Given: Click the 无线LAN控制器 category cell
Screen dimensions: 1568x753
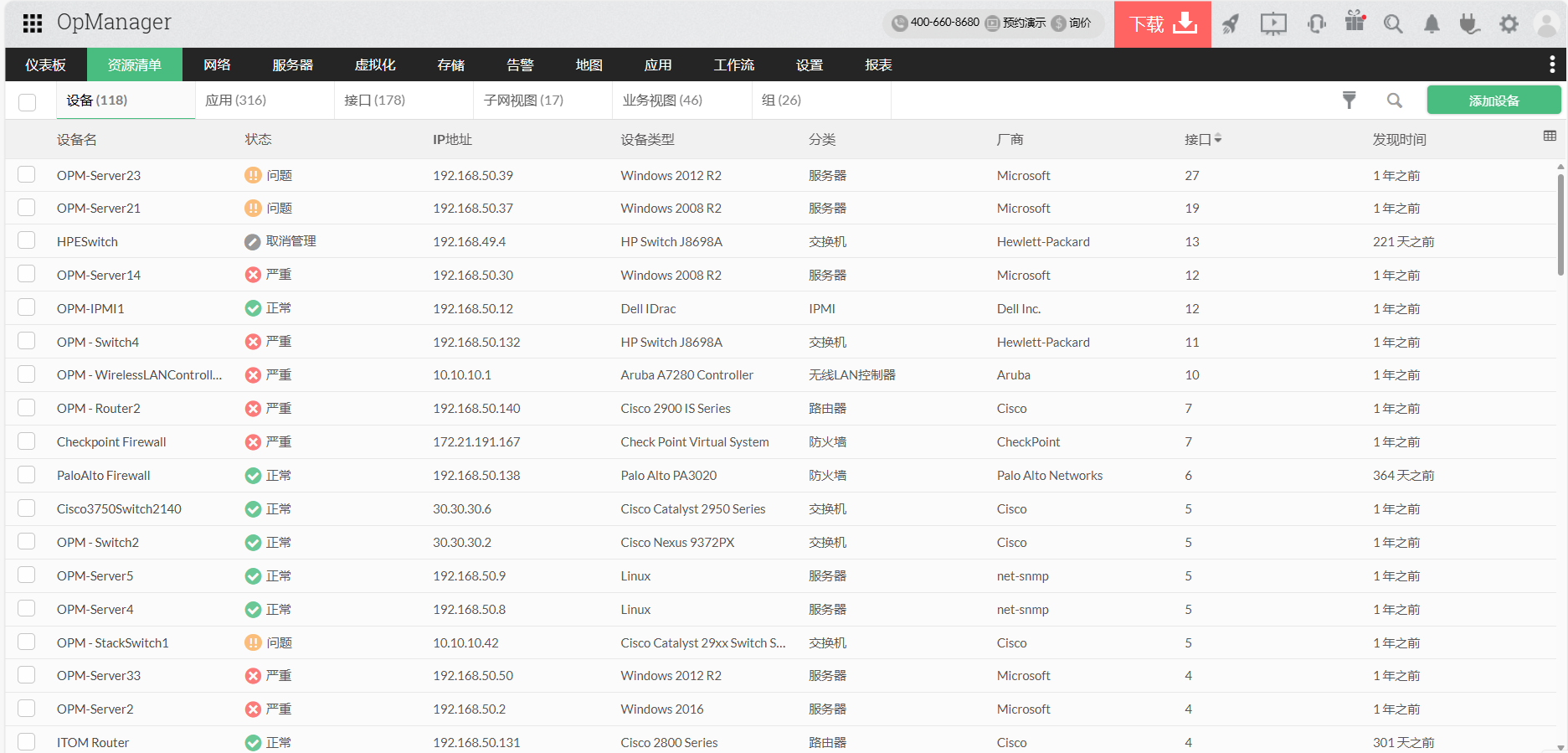Looking at the screenshot, I should [851, 375].
